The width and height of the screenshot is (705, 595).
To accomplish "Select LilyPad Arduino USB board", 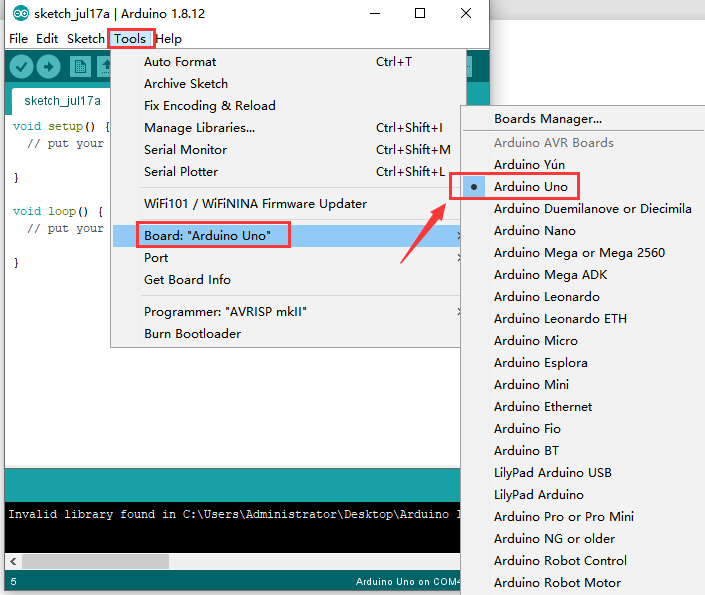I will 584,473.
